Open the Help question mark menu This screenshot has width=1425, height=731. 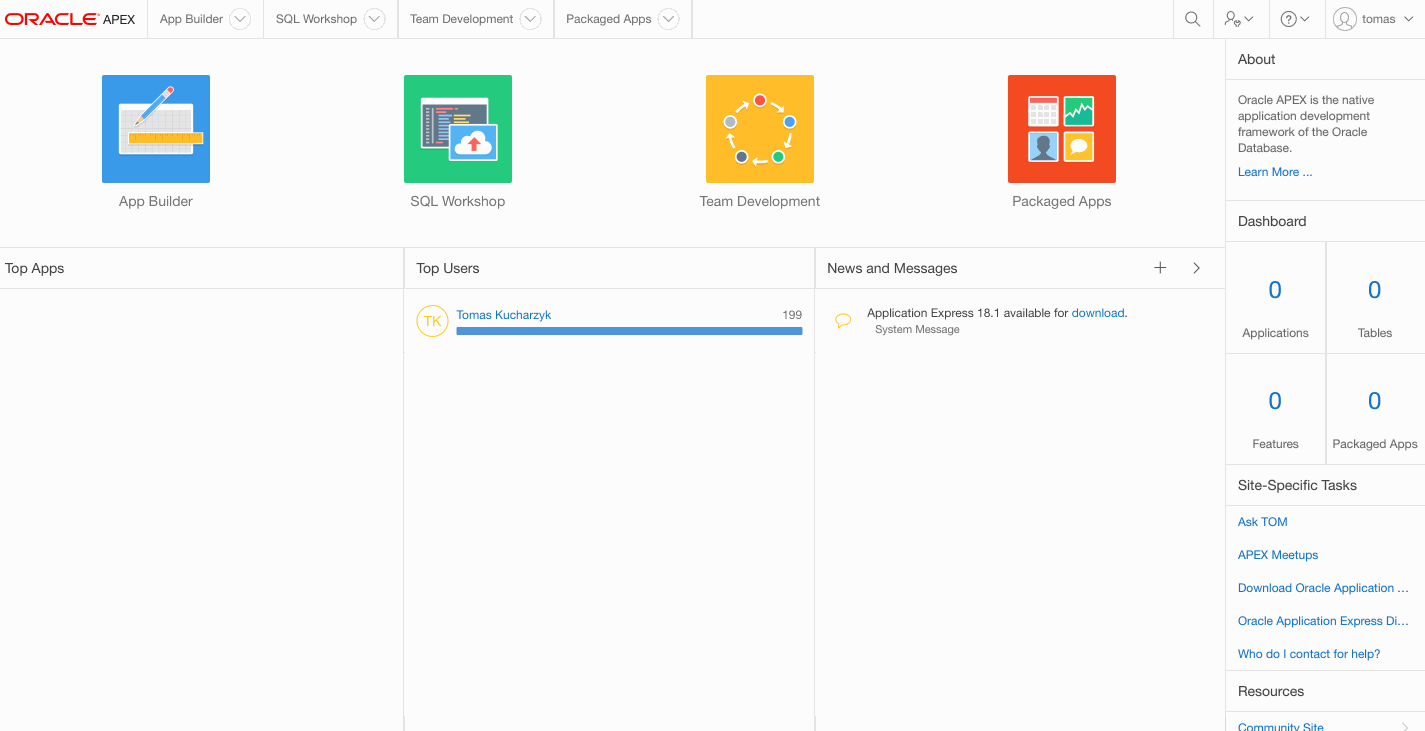(x=1295, y=19)
